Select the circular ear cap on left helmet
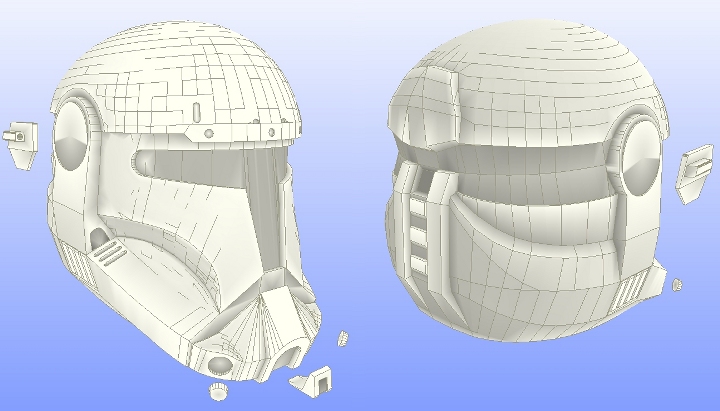Viewport: 720px width, 411px height. [72, 134]
